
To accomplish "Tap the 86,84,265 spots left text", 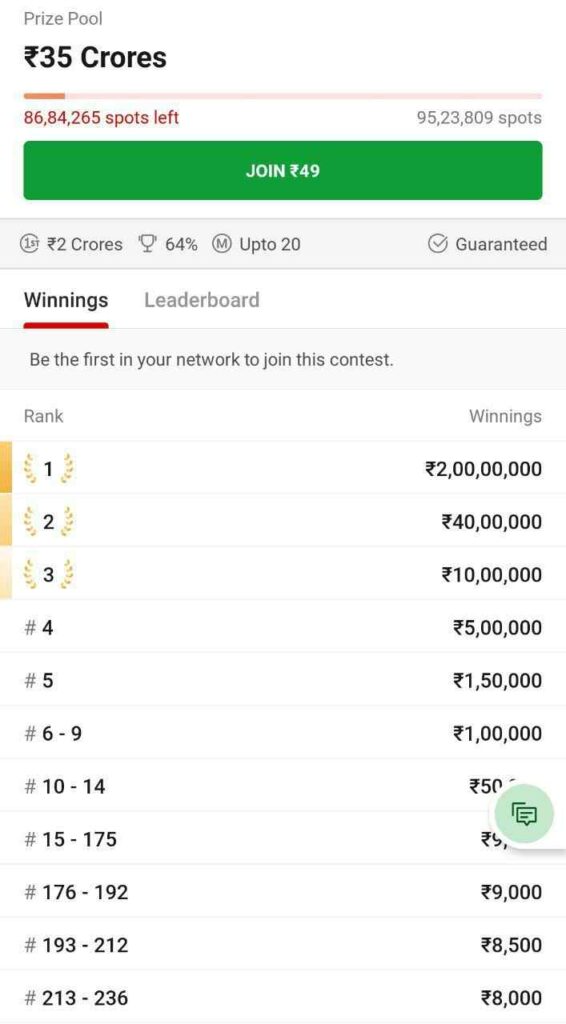I will click(101, 118).
